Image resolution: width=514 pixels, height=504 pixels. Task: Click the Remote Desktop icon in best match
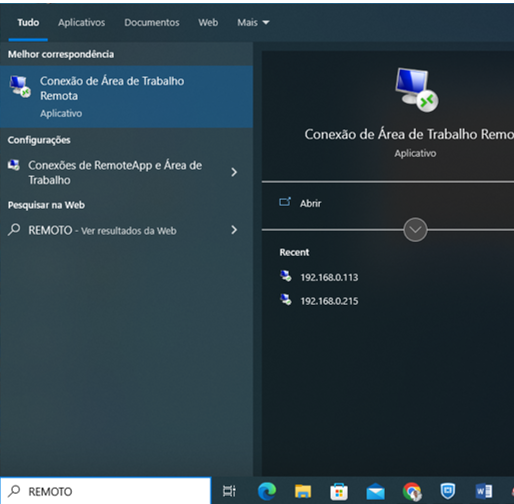tap(20, 87)
